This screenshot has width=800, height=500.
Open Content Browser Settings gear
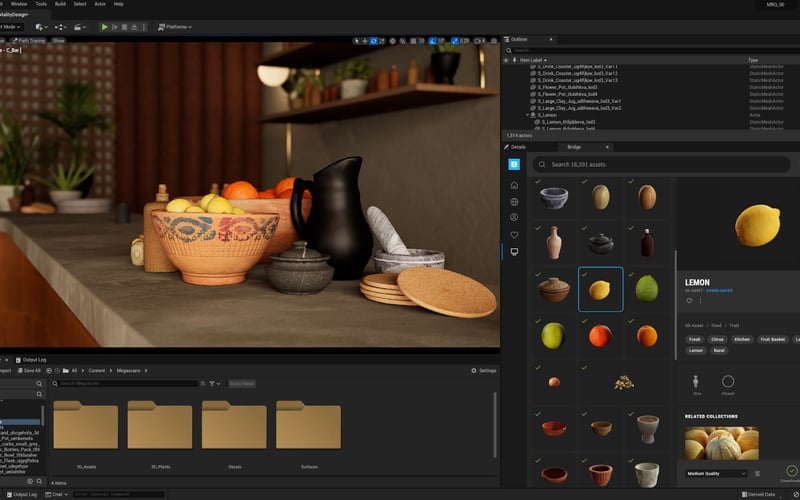click(x=483, y=370)
